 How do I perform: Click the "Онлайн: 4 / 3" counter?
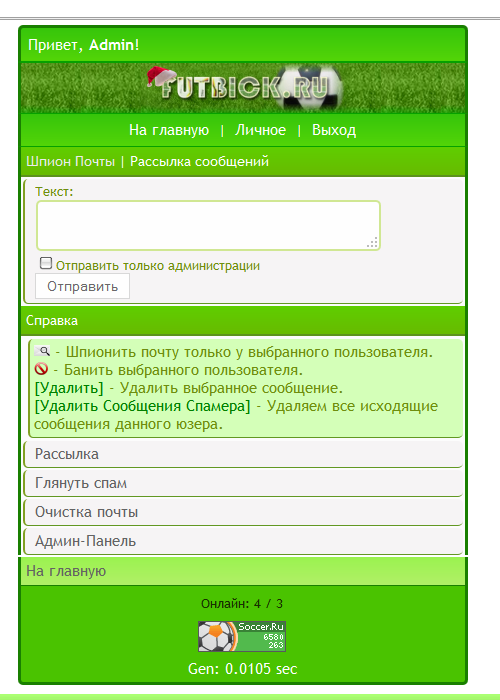point(242,604)
